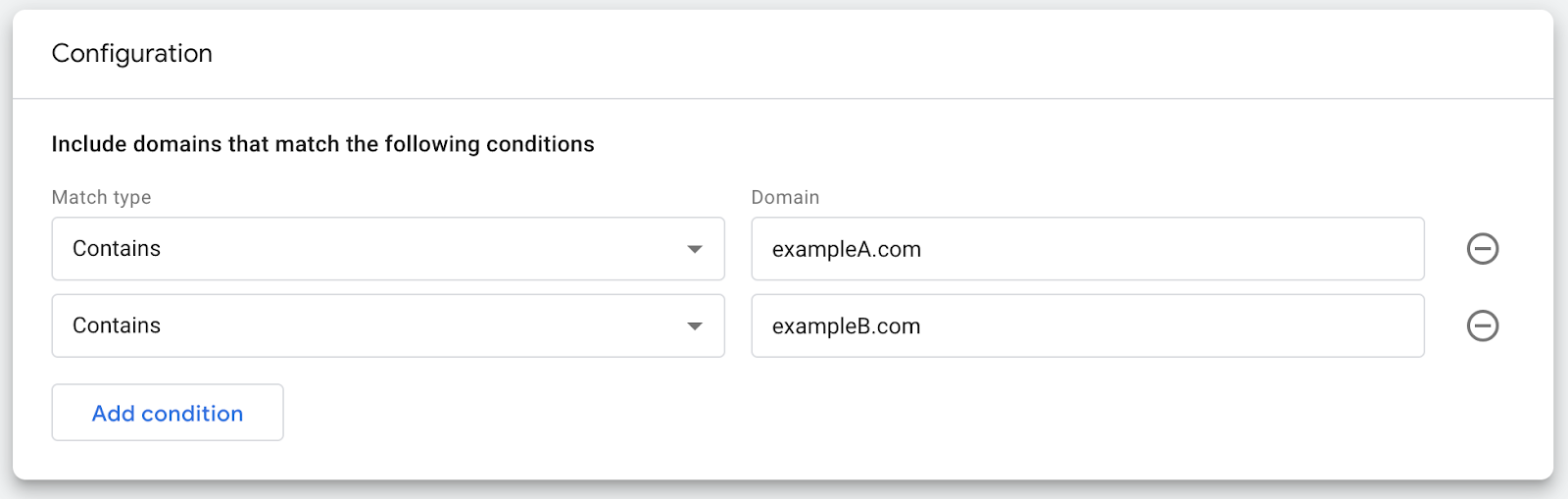
Task: Open the second Match type dropdown
Action: (387, 325)
